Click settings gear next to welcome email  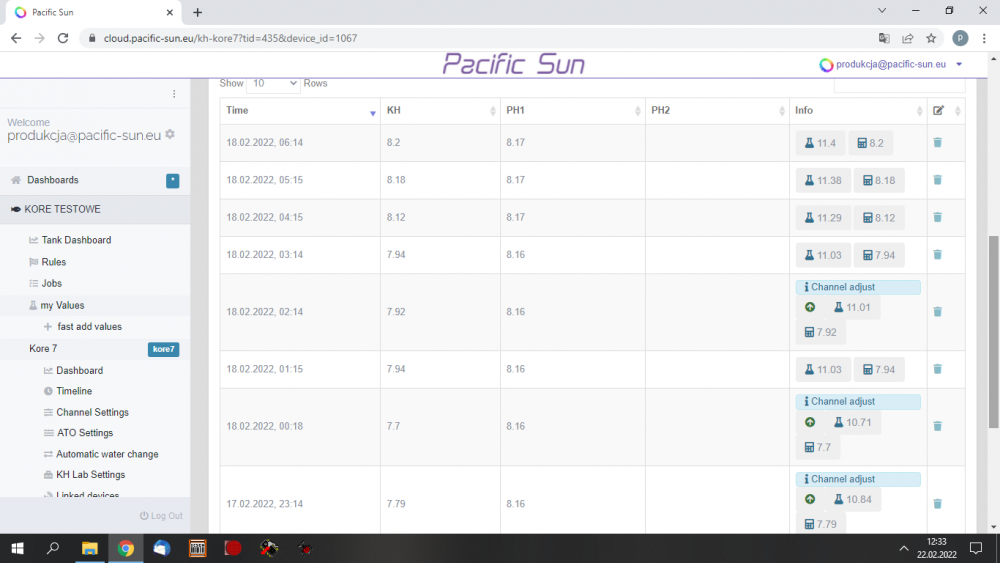pyautogui.click(x=170, y=135)
